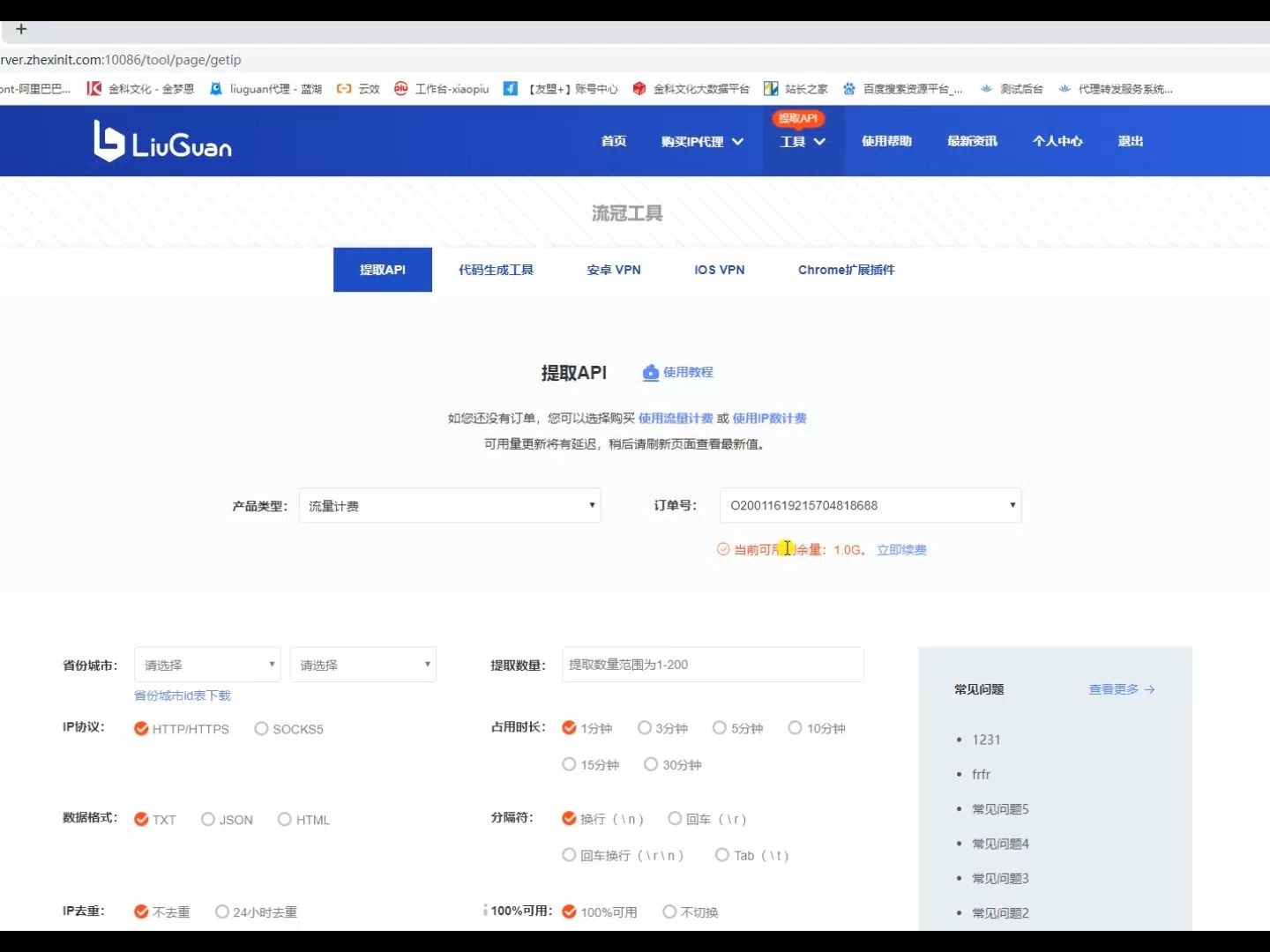The width and height of the screenshot is (1270, 952).
Task: Expand the 工具 nav menu
Action: pos(803,142)
